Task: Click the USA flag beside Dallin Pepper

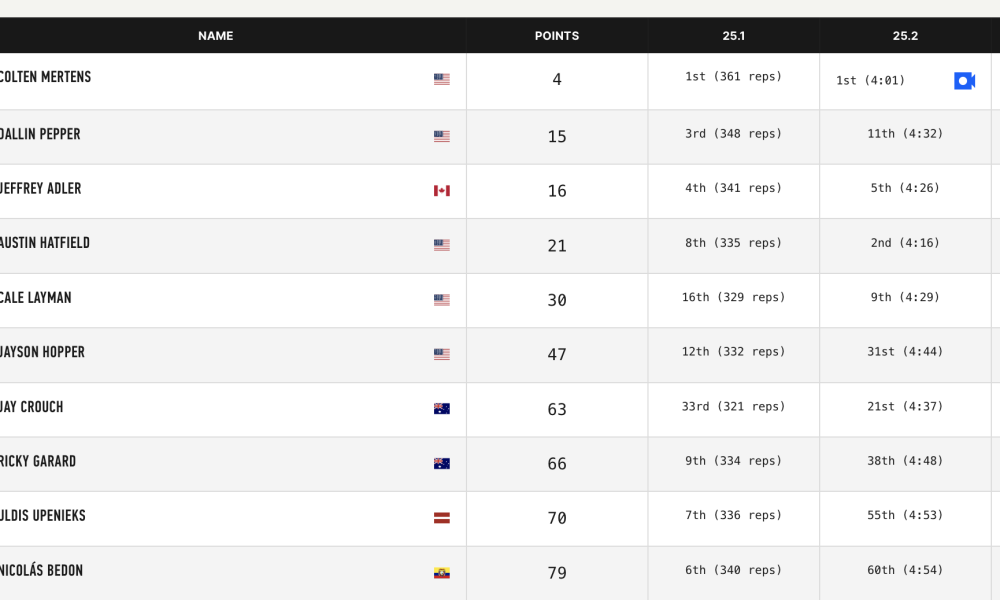Action: [441, 136]
